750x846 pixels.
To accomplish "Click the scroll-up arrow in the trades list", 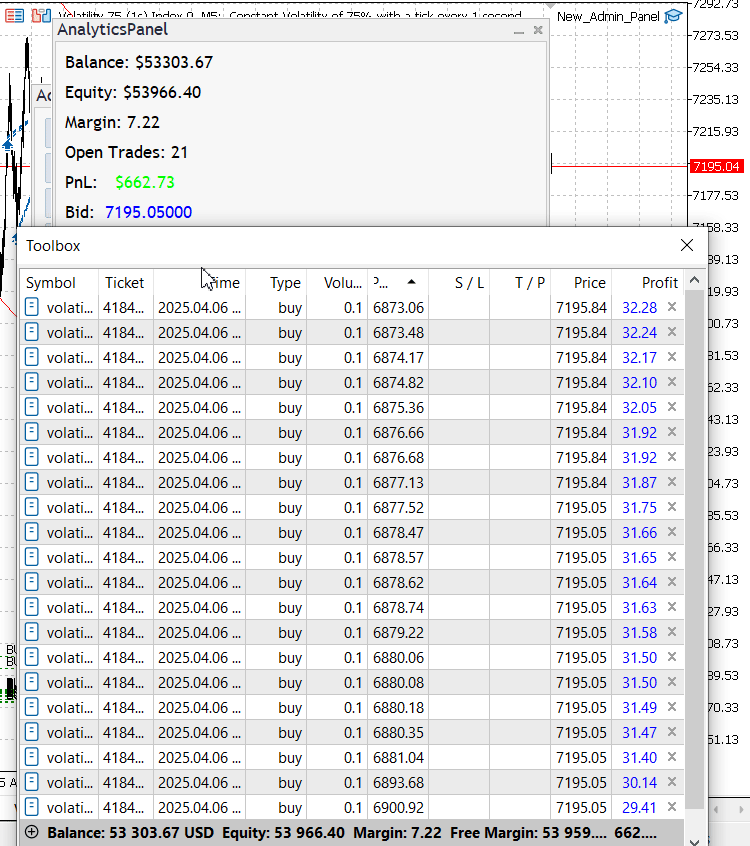I will tap(695, 280).
